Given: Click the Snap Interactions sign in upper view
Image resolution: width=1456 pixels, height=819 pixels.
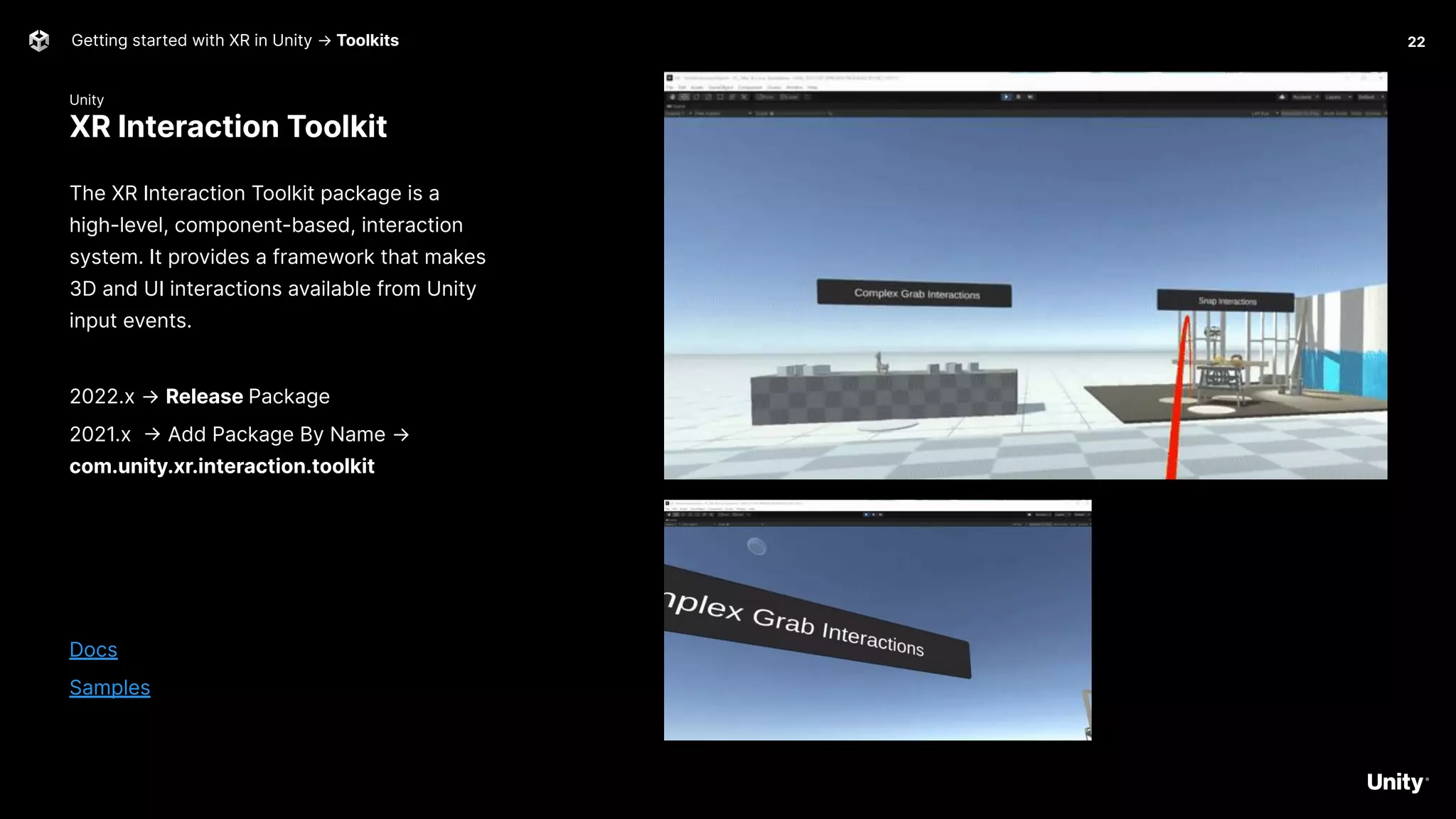Looking at the screenshot, I should 1226,301.
